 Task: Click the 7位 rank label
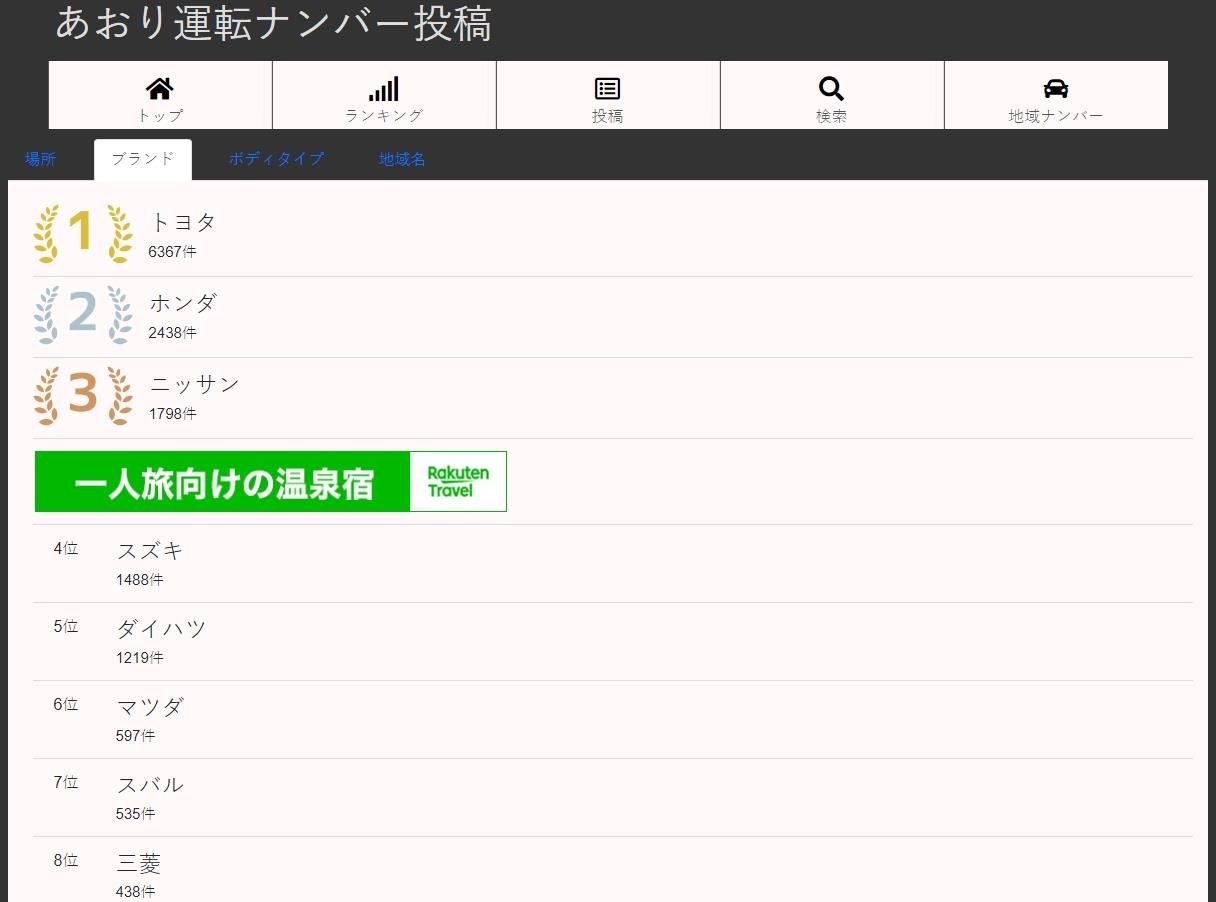click(66, 783)
